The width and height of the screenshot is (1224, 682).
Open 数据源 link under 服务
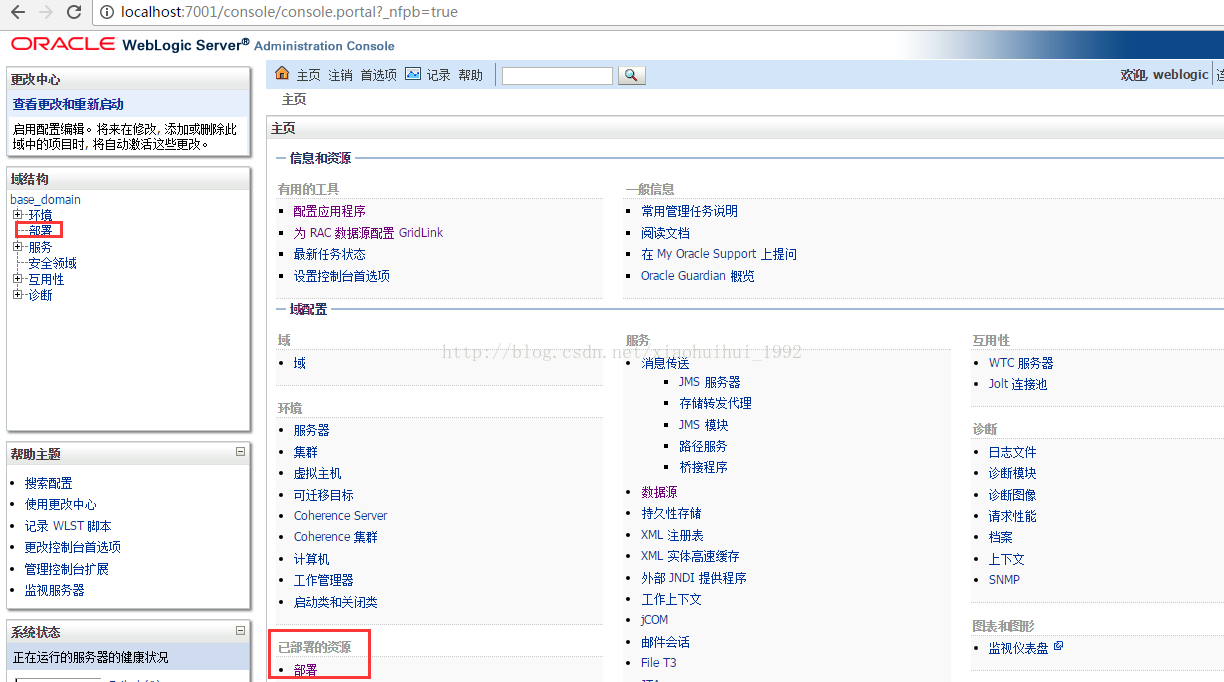click(x=659, y=492)
